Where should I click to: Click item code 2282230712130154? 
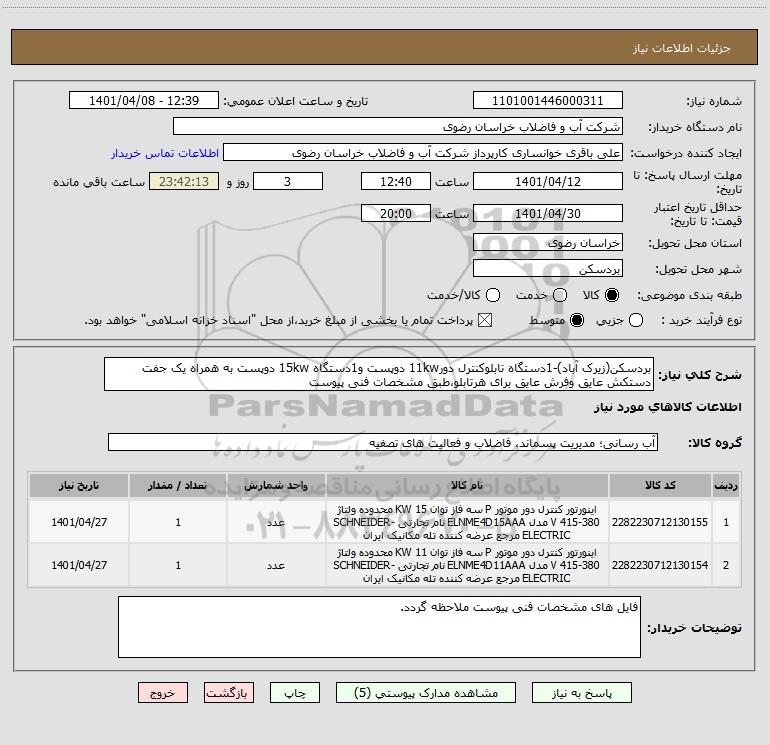(660, 565)
